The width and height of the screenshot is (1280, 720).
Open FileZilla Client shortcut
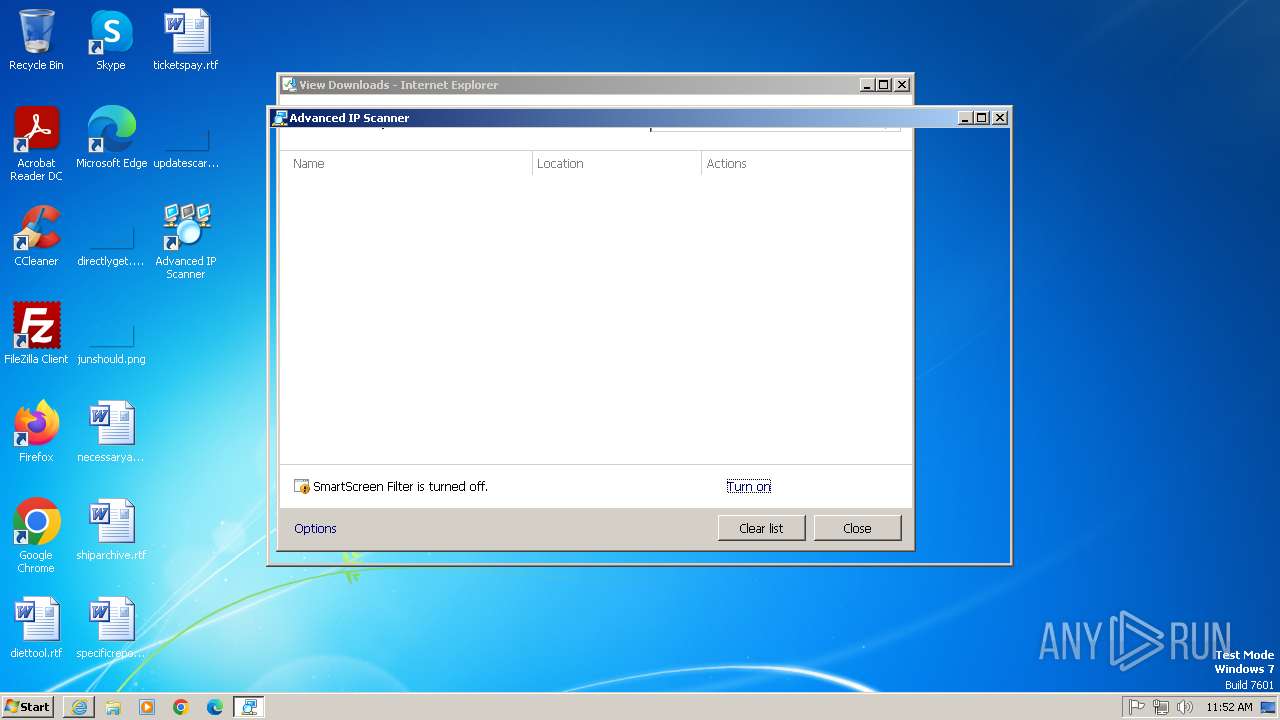coord(36,334)
